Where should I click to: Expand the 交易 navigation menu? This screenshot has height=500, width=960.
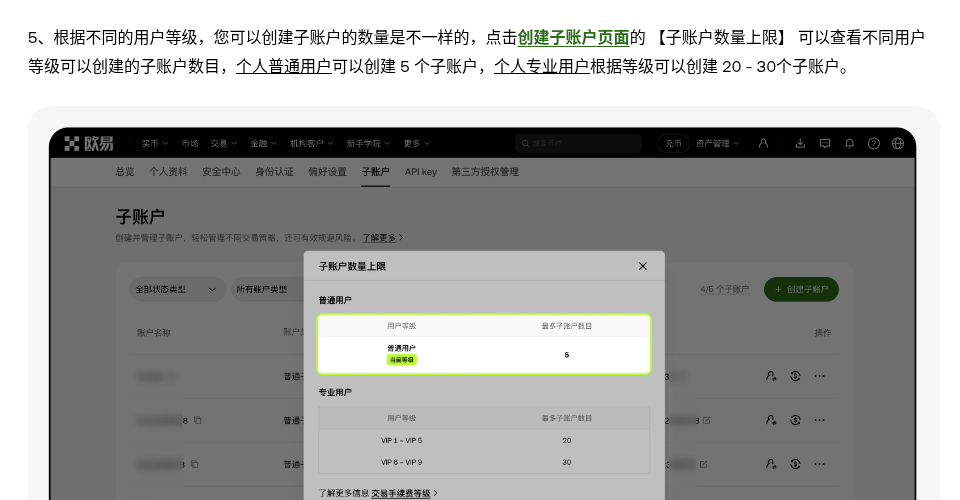(x=223, y=143)
